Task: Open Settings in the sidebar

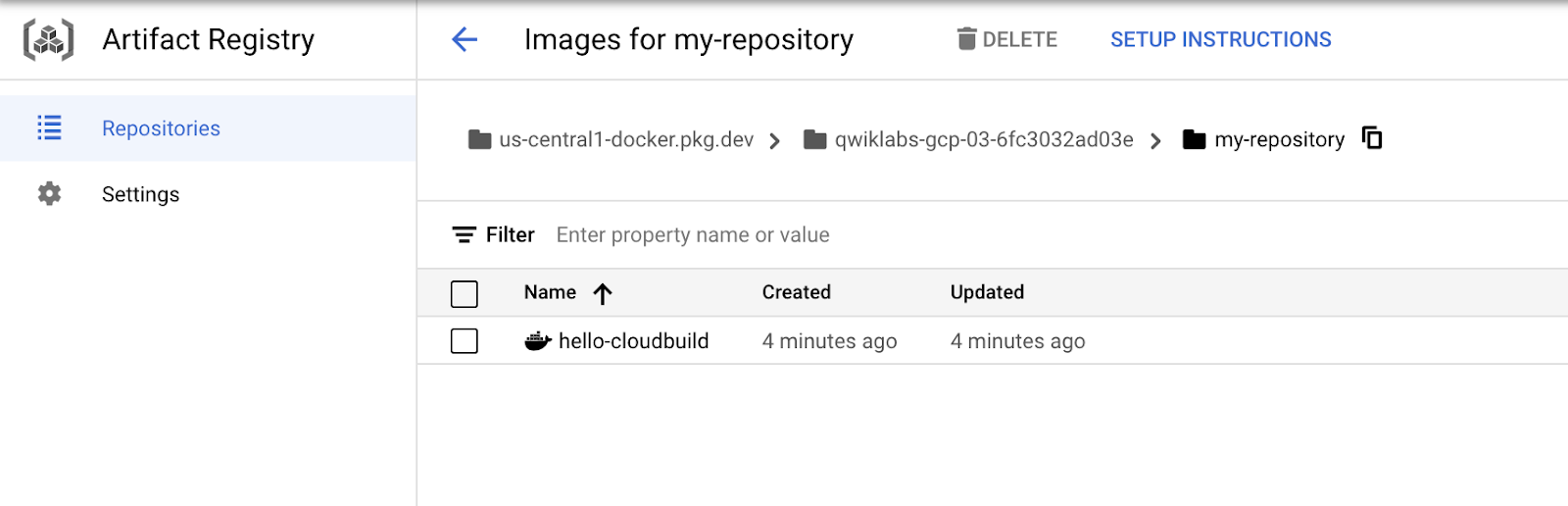Action: pyautogui.click(x=140, y=194)
